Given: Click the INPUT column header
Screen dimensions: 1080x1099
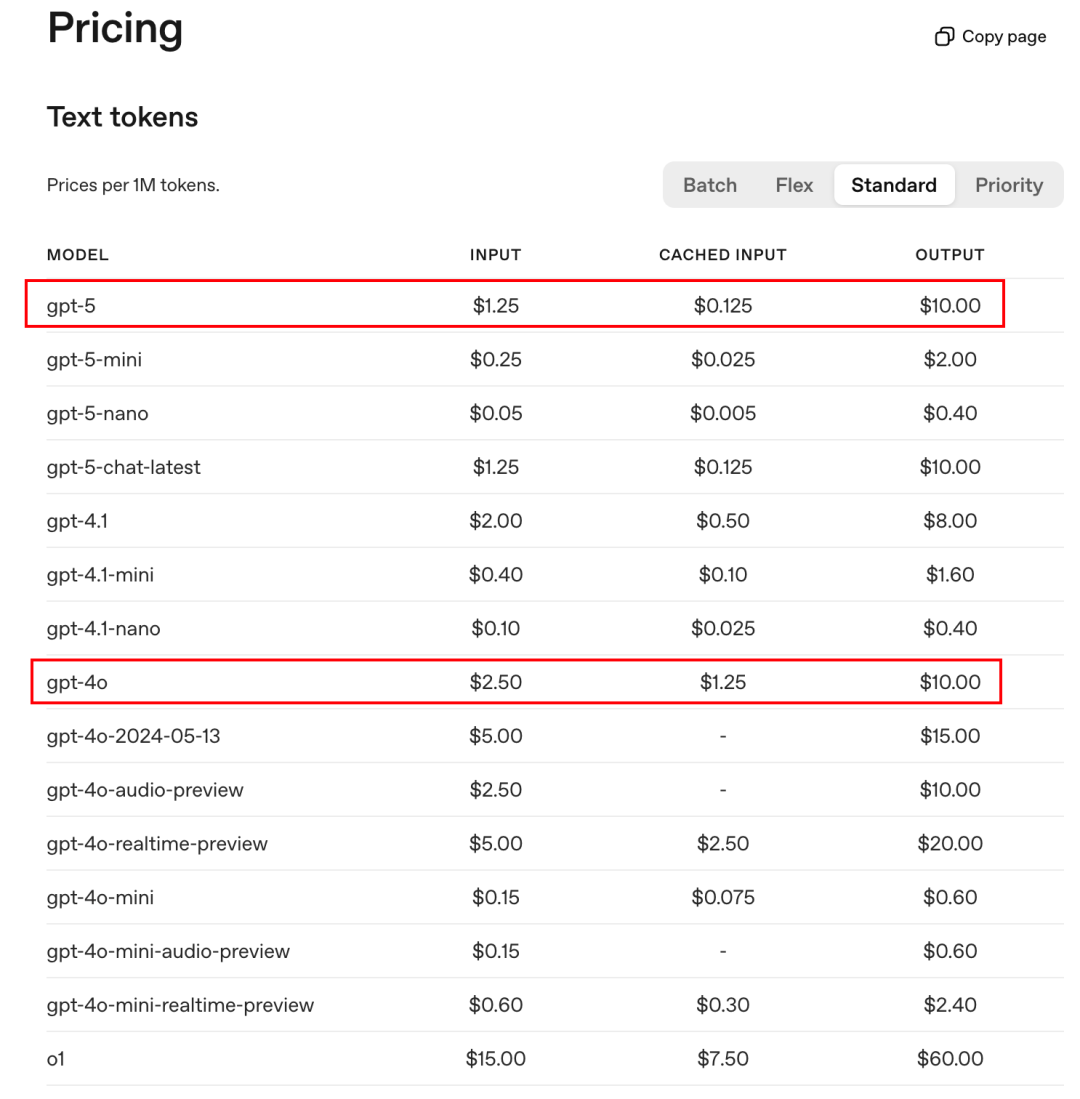Looking at the screenshot, I should coord(496,255).
